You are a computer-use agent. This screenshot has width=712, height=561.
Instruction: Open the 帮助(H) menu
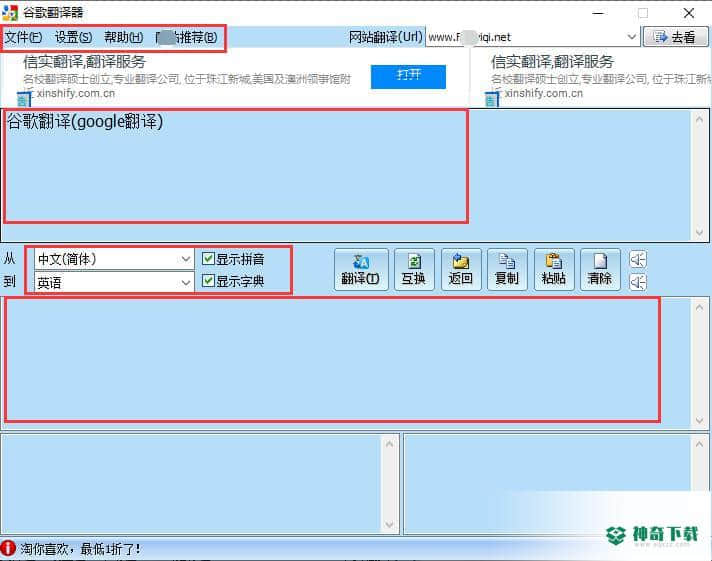(124, 37)
